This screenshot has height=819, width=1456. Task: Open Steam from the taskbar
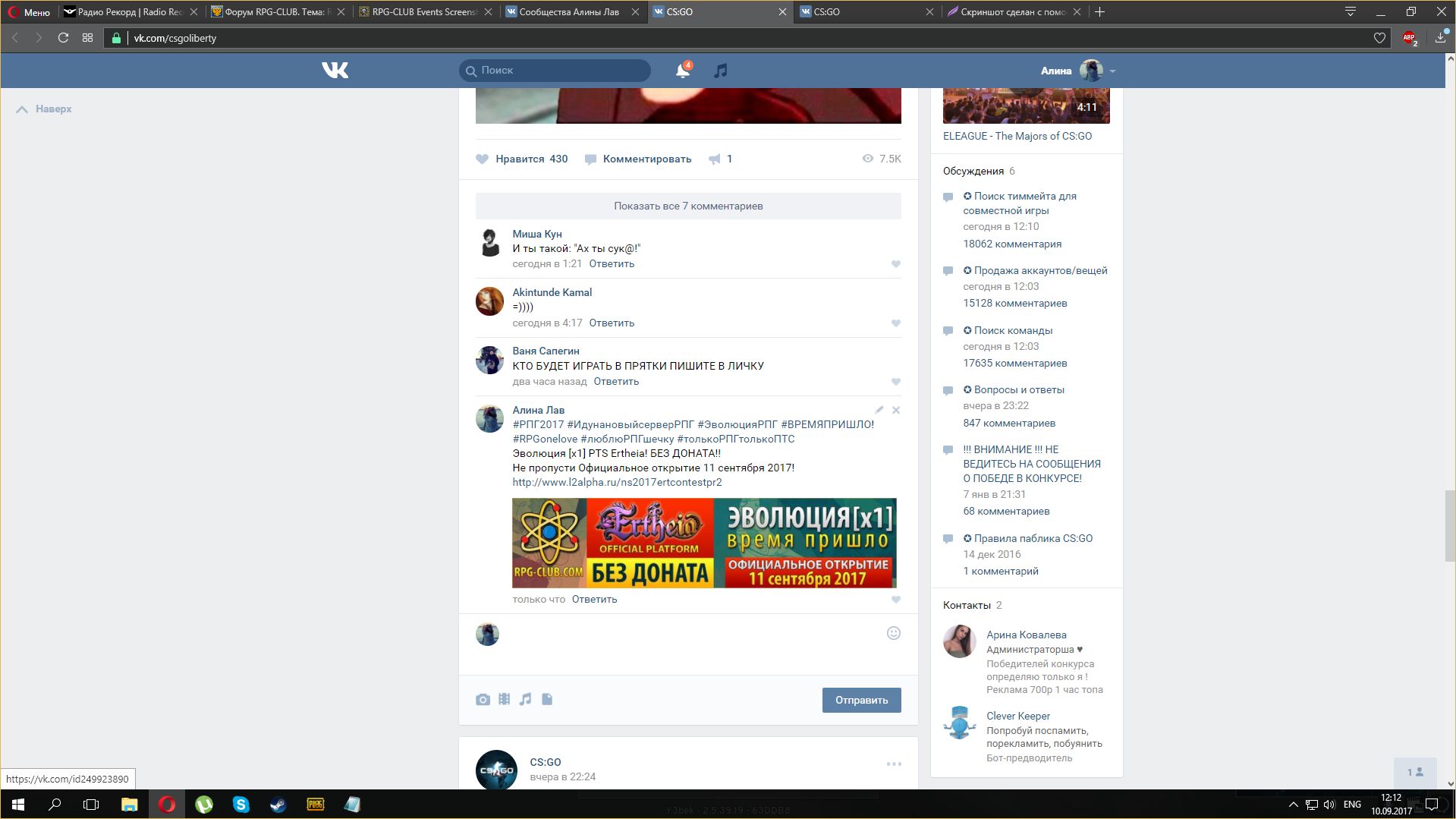[278, 805]
